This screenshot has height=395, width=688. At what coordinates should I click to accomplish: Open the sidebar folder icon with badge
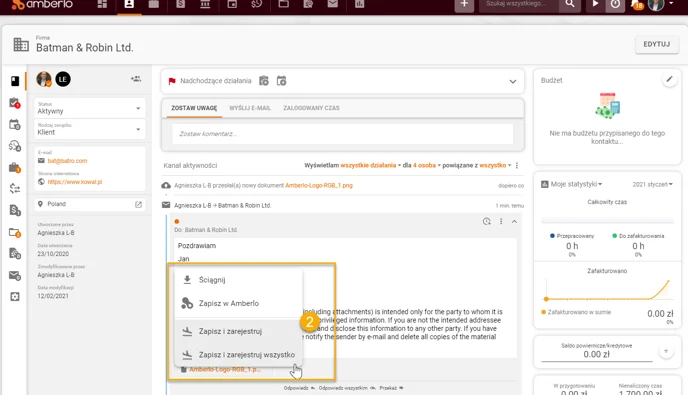15,232
